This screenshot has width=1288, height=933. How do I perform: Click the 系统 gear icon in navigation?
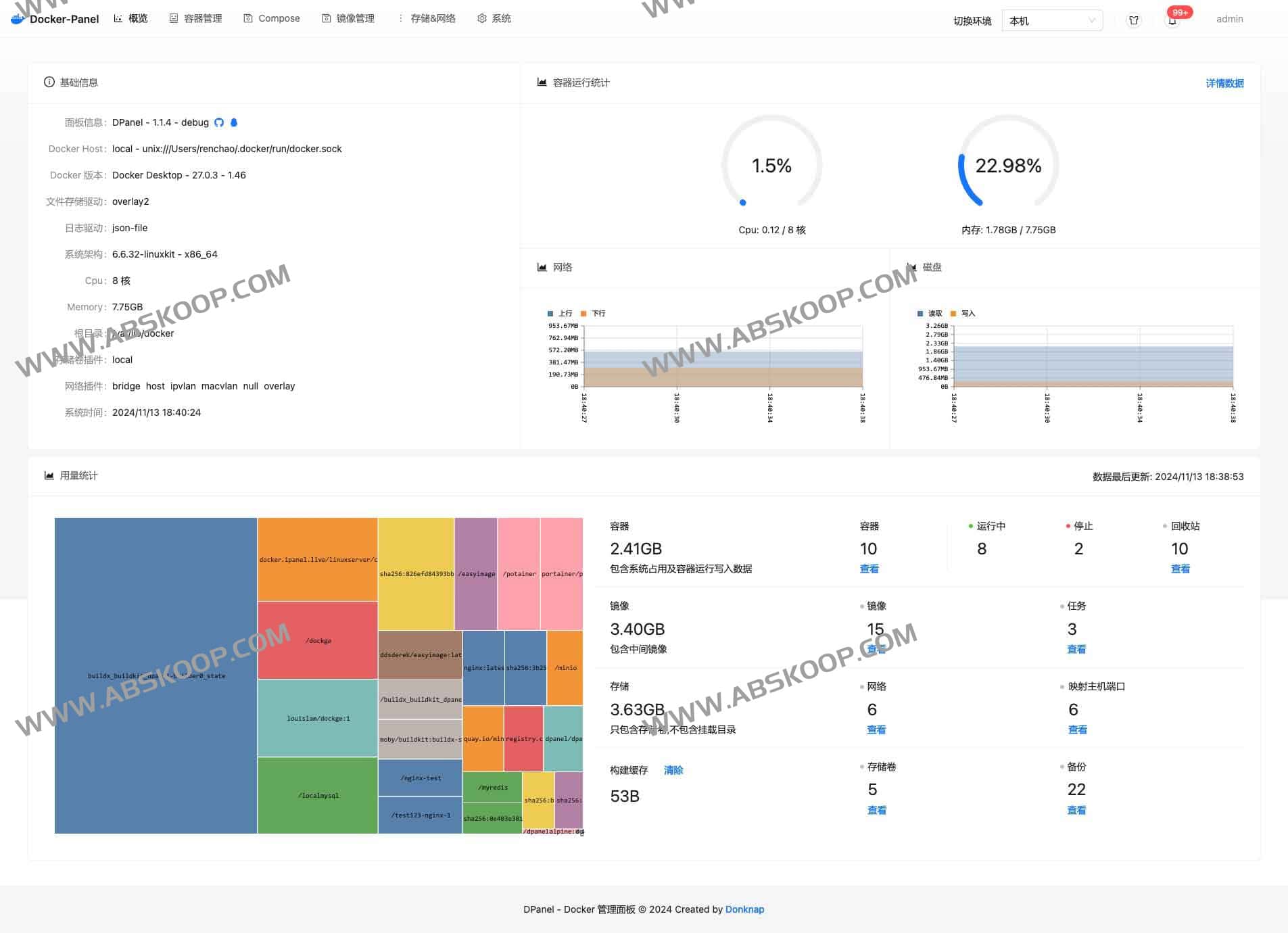click(x=481, y=18)
